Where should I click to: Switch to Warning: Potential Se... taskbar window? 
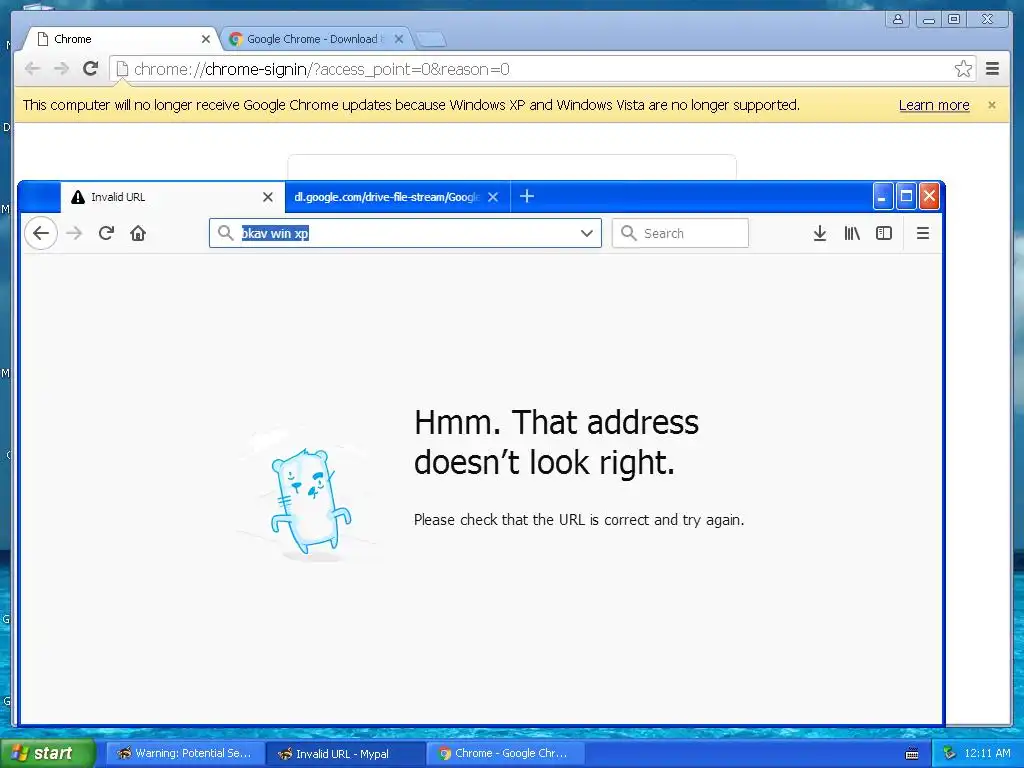[x=185, y=753]
